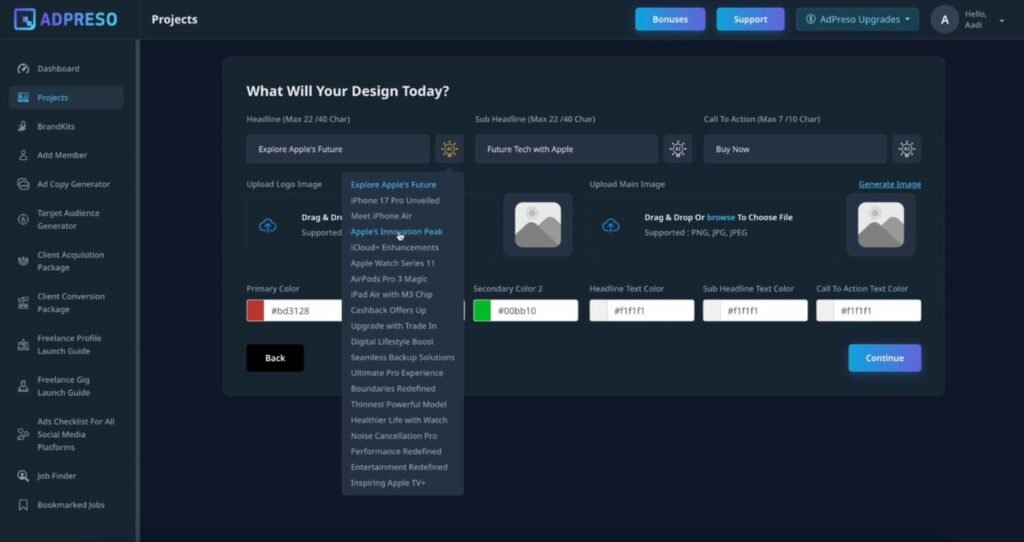Open the green Secondary Color 2 swatch

click(482, 311)
